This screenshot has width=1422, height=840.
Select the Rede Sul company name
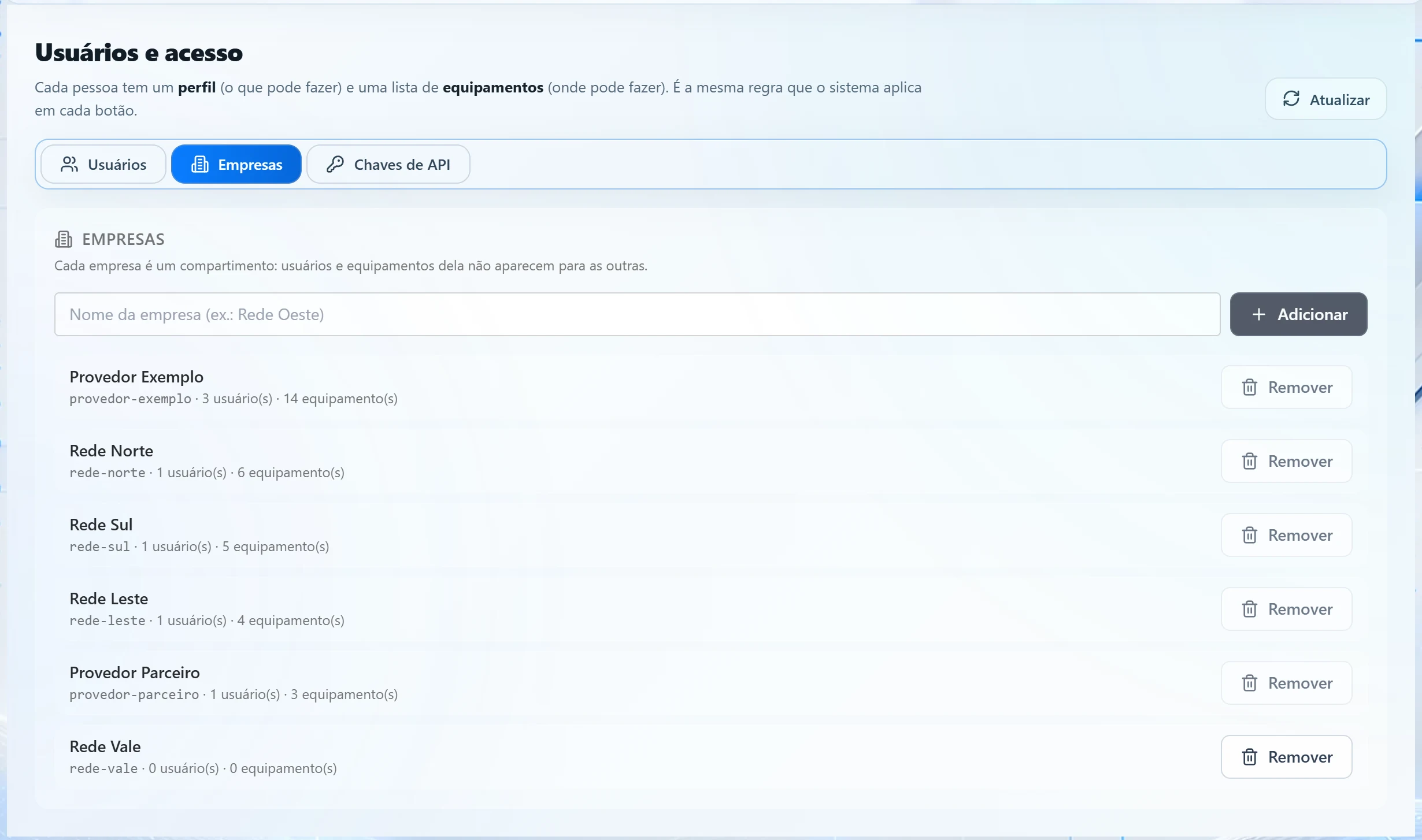tap(101, 525)
